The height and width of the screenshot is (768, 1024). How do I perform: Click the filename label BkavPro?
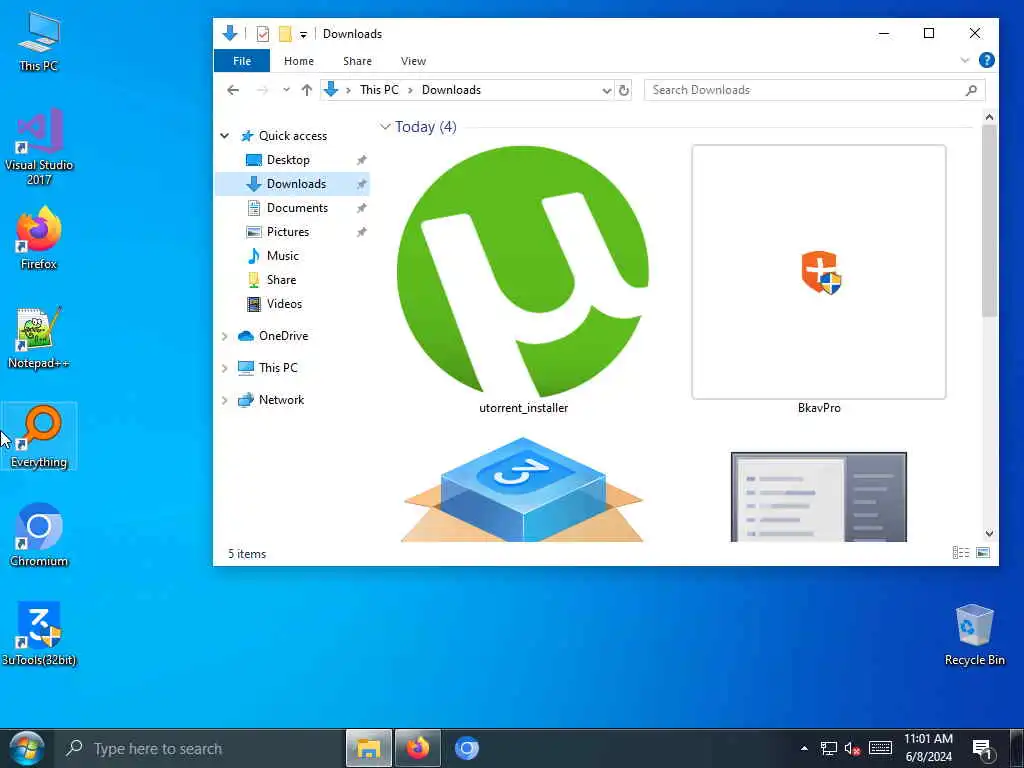pyautogui.click(x=819, y=408)
